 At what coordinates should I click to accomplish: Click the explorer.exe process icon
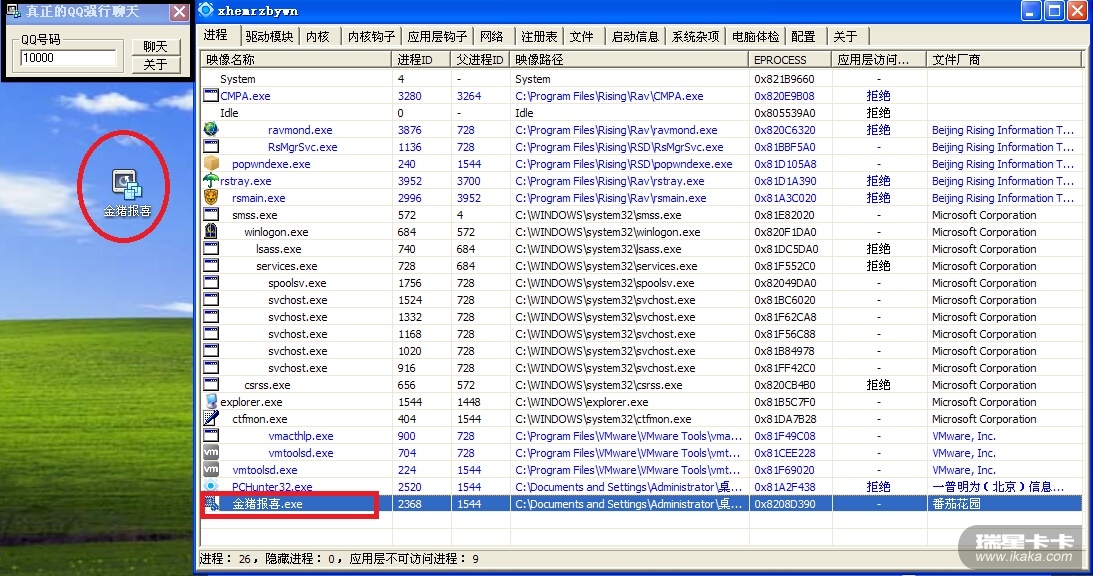[211, 401]
